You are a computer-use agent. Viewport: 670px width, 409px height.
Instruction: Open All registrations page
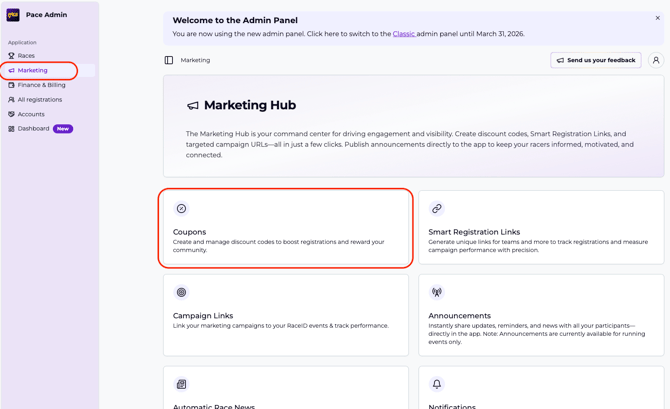[39, 100]
